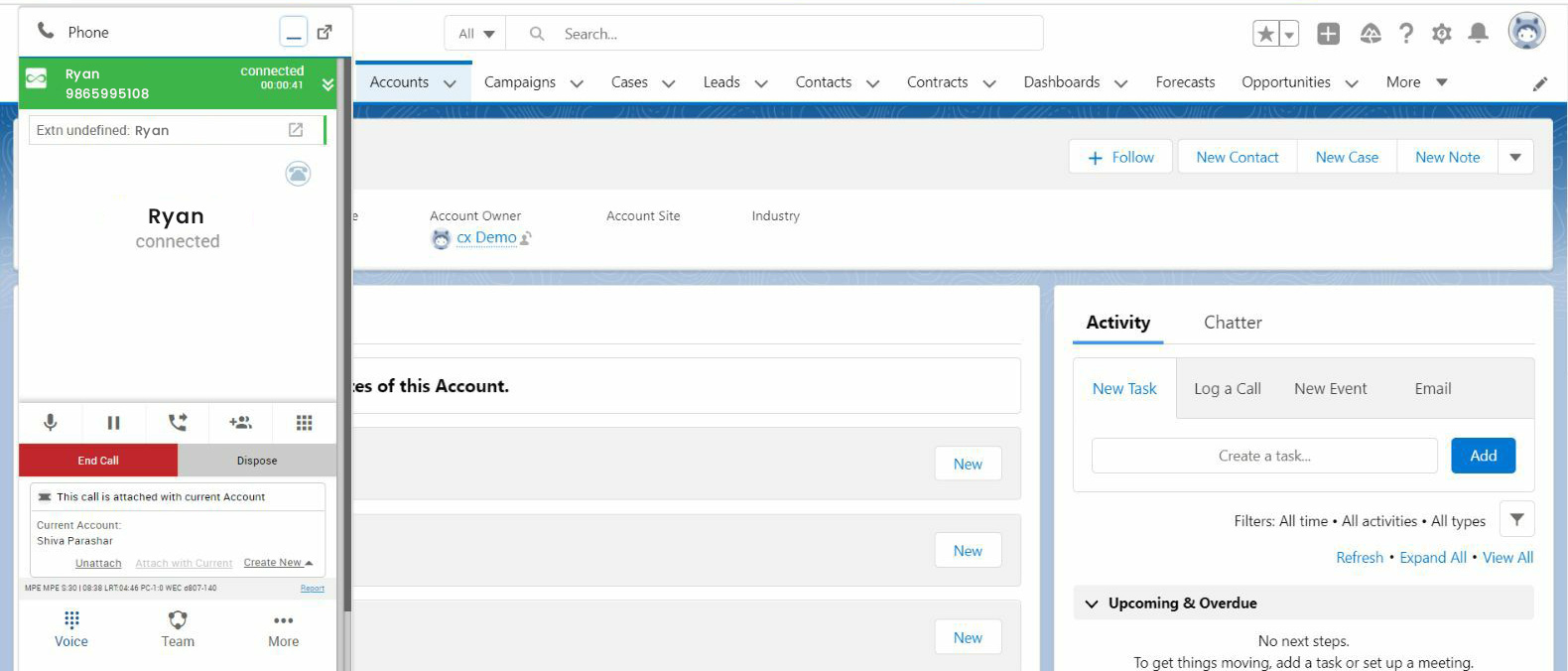This screenshot has height=671, width=1568.
Task: Expand the connected call details double chevron
Action: coord(327,84)
